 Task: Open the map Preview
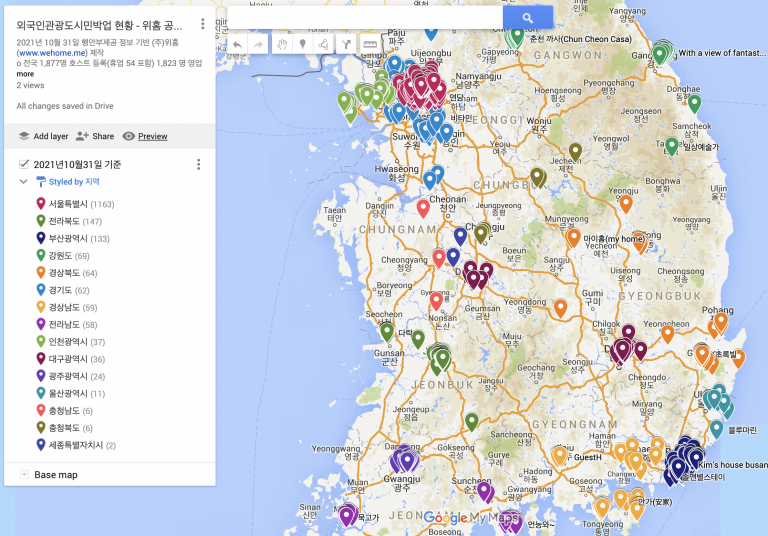[x=144, y=136]
